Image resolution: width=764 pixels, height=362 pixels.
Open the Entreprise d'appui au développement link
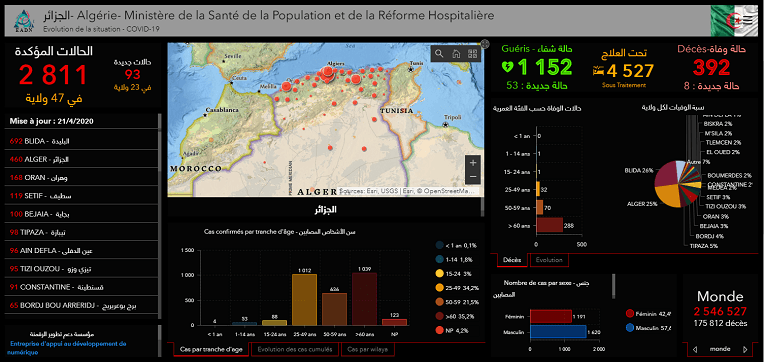pyautogui.click(x=67, y=348)
